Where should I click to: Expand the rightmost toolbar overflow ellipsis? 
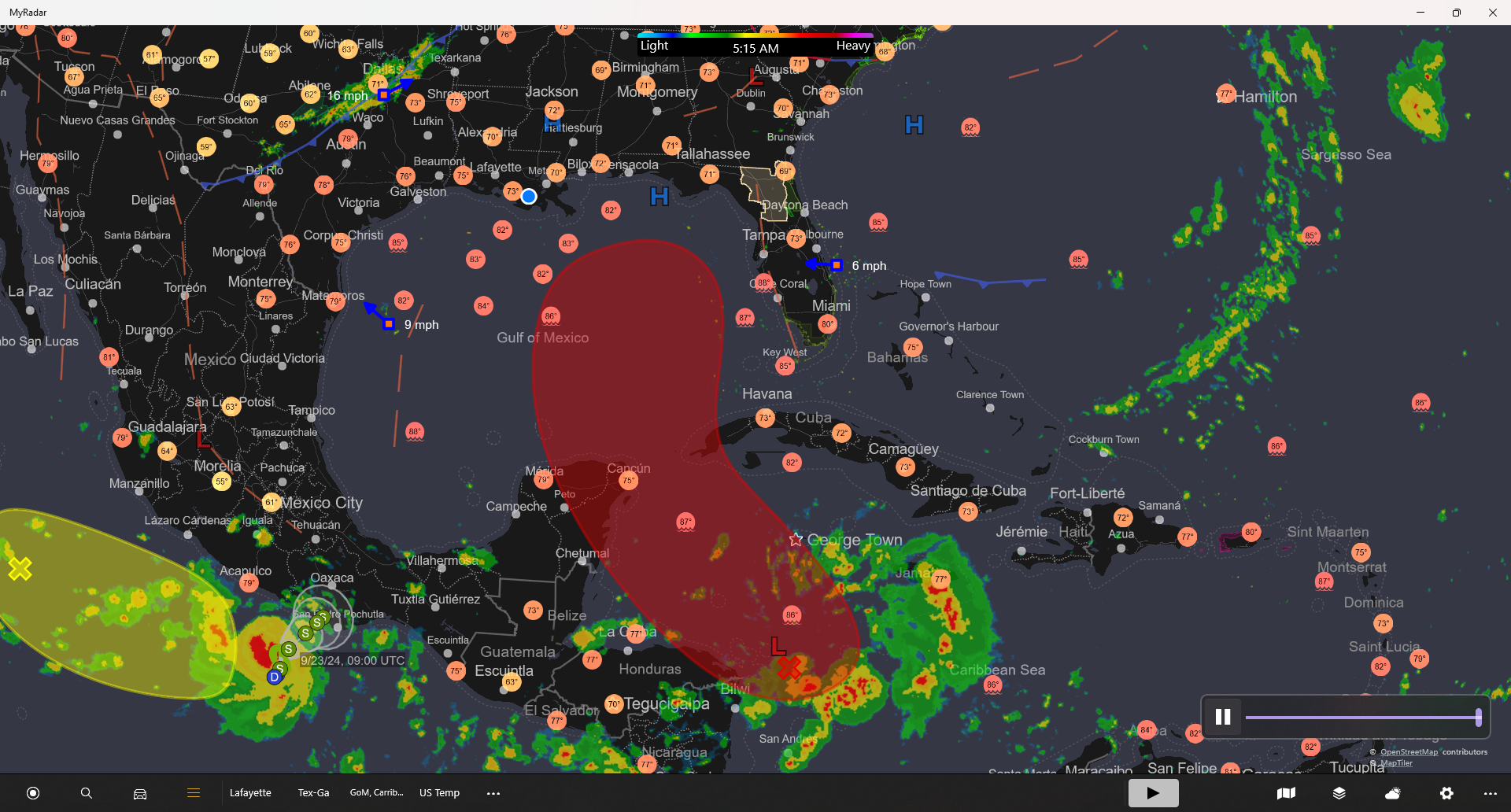(x=1490, y=793)
